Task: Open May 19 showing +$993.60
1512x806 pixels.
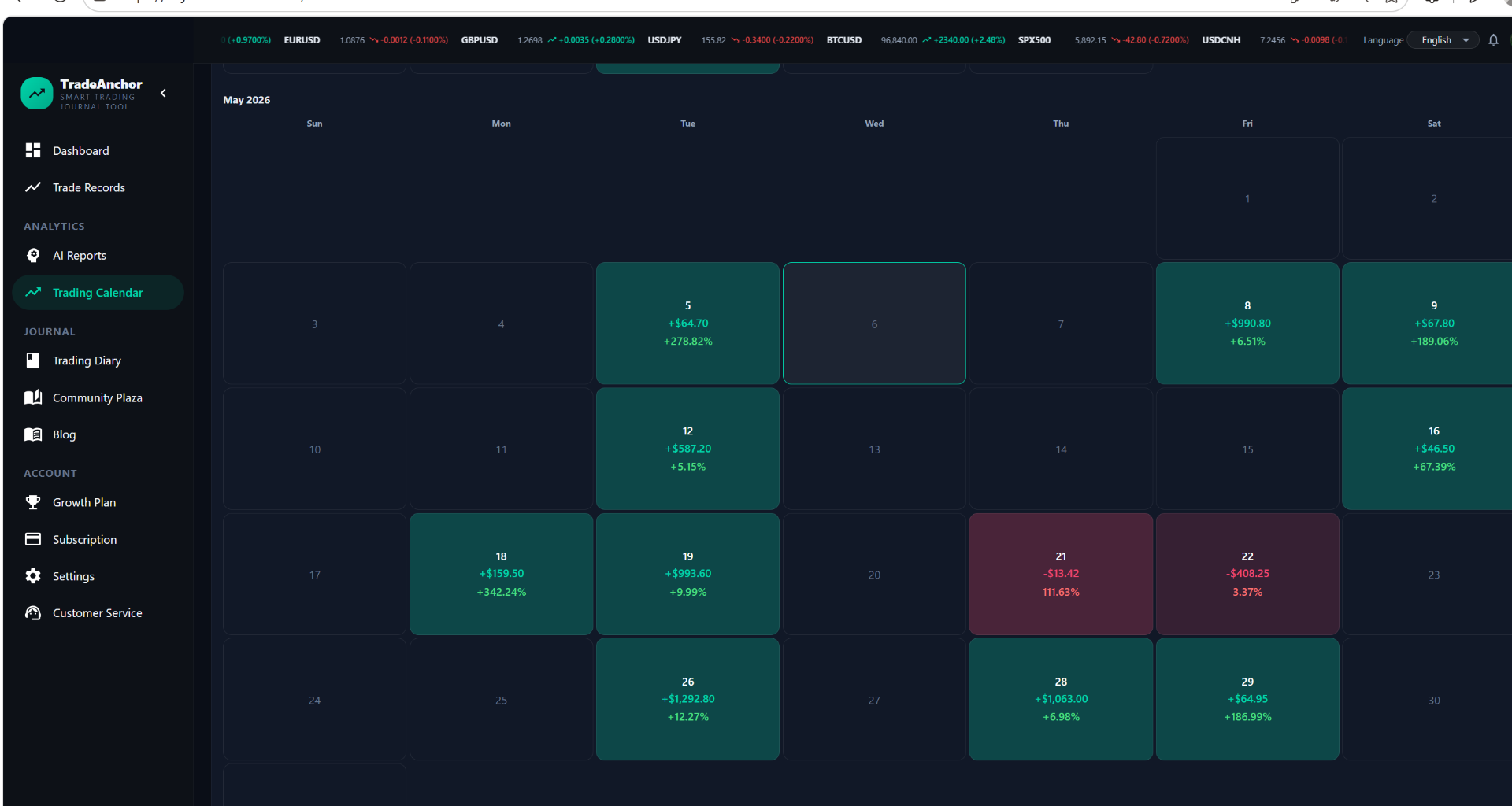Action: click(x=687, y=575)
